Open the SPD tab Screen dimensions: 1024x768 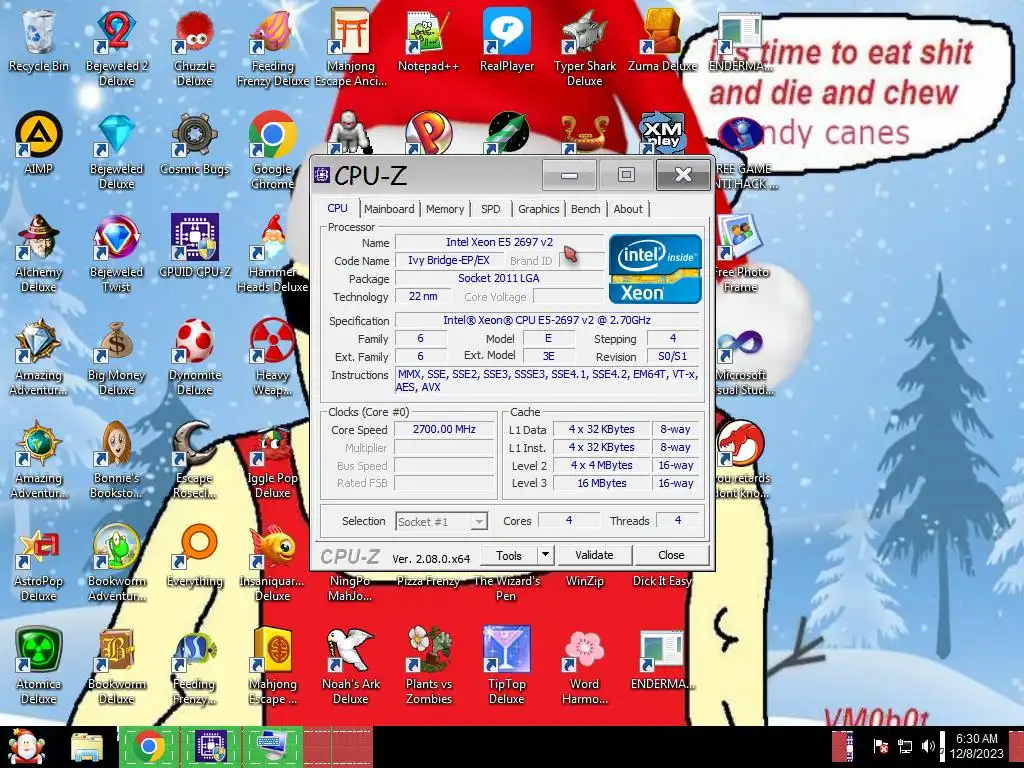click(x=490, y=209)
